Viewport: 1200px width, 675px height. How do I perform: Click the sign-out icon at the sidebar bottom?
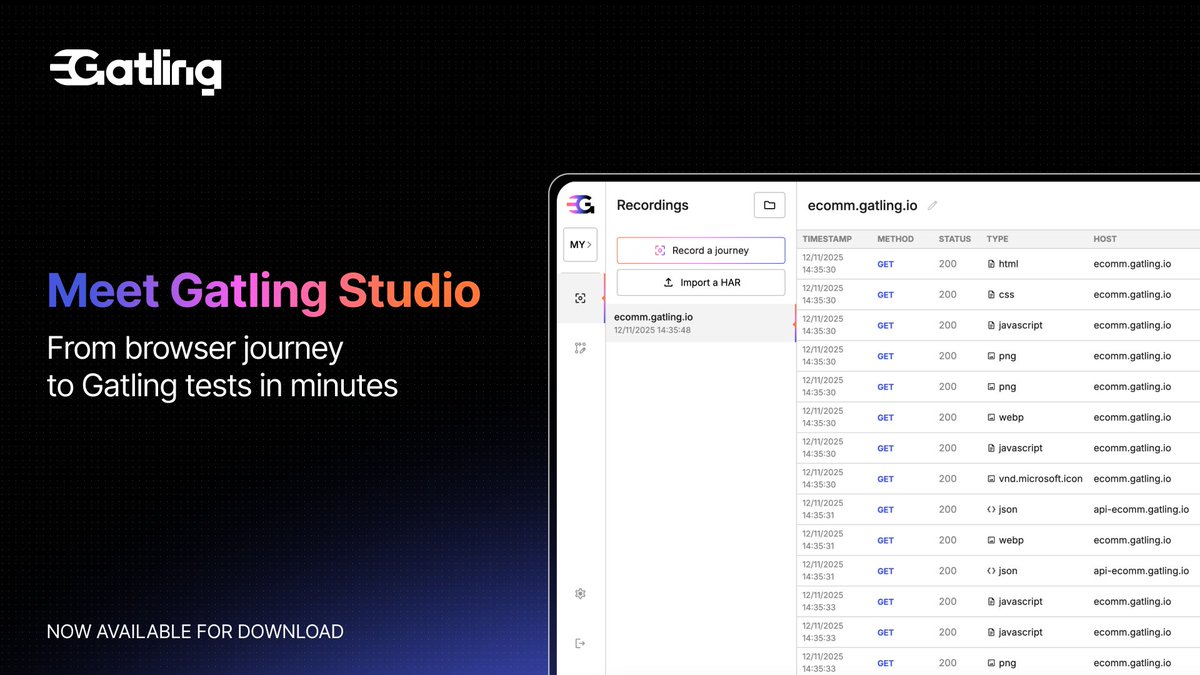[x=580, y=643]
